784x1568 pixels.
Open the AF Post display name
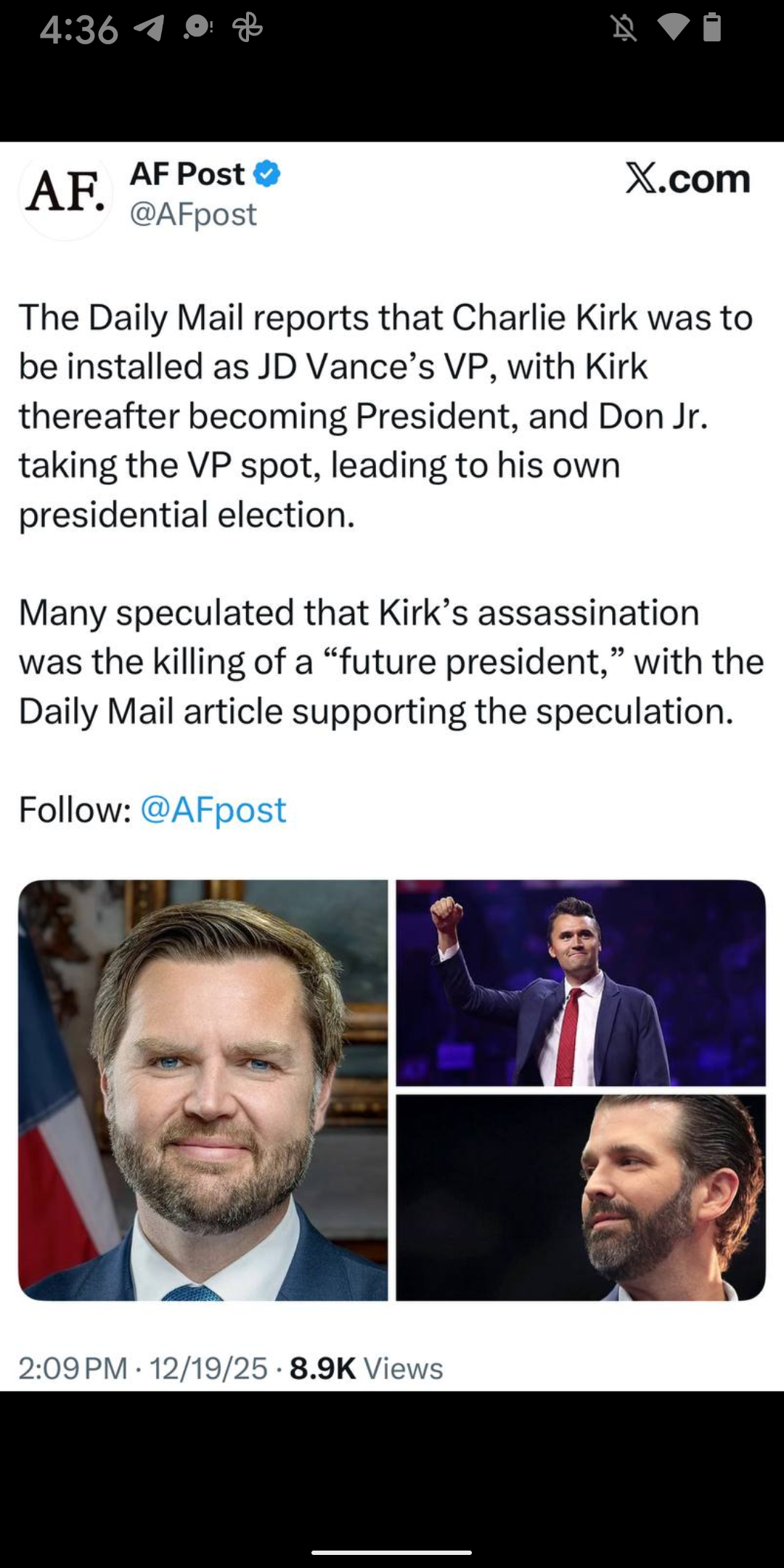pos(187,174)
